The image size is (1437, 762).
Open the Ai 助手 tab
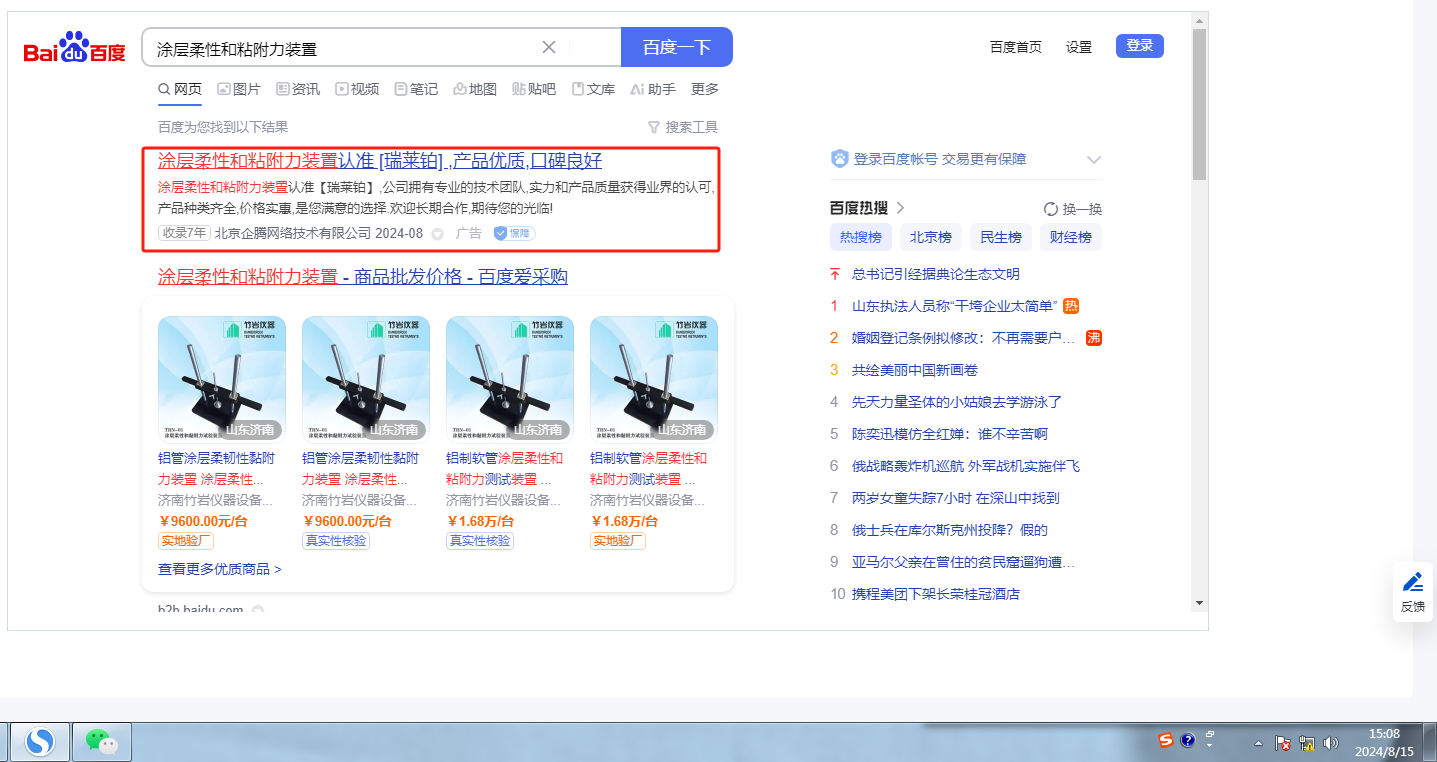pyautogui.click(x=653, y=89)
